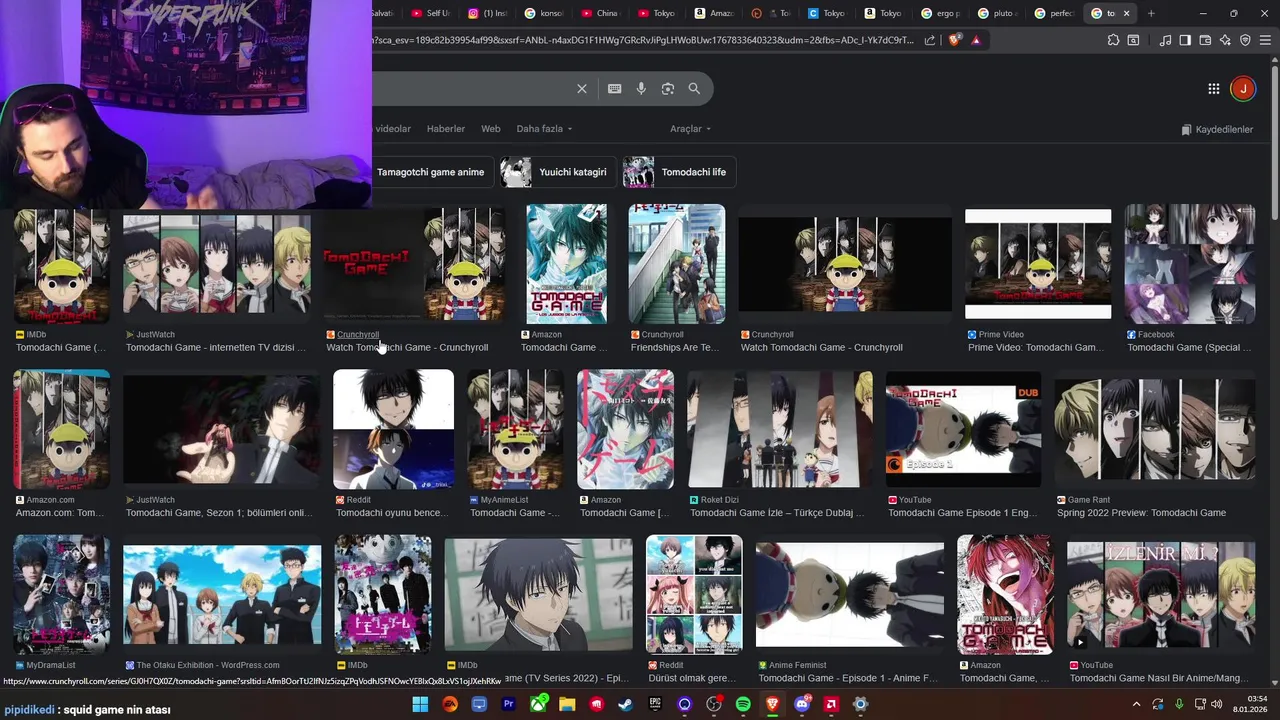Close the active Tomodachi browser tab
The height and width of the screenshot is (720, 1280).
click(1127, 13)
